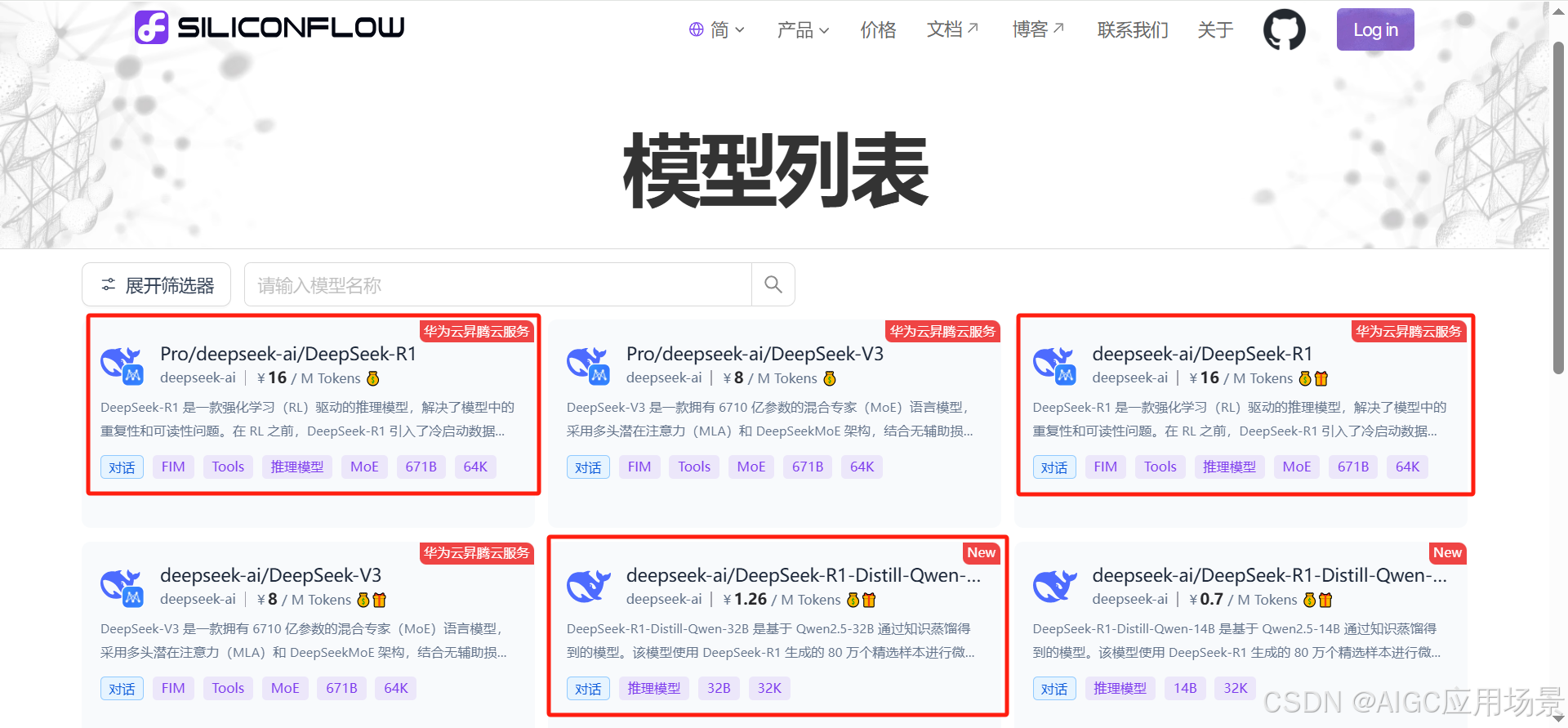Click money bag icon on Pro/DeepSeek-V3 card

830,378
